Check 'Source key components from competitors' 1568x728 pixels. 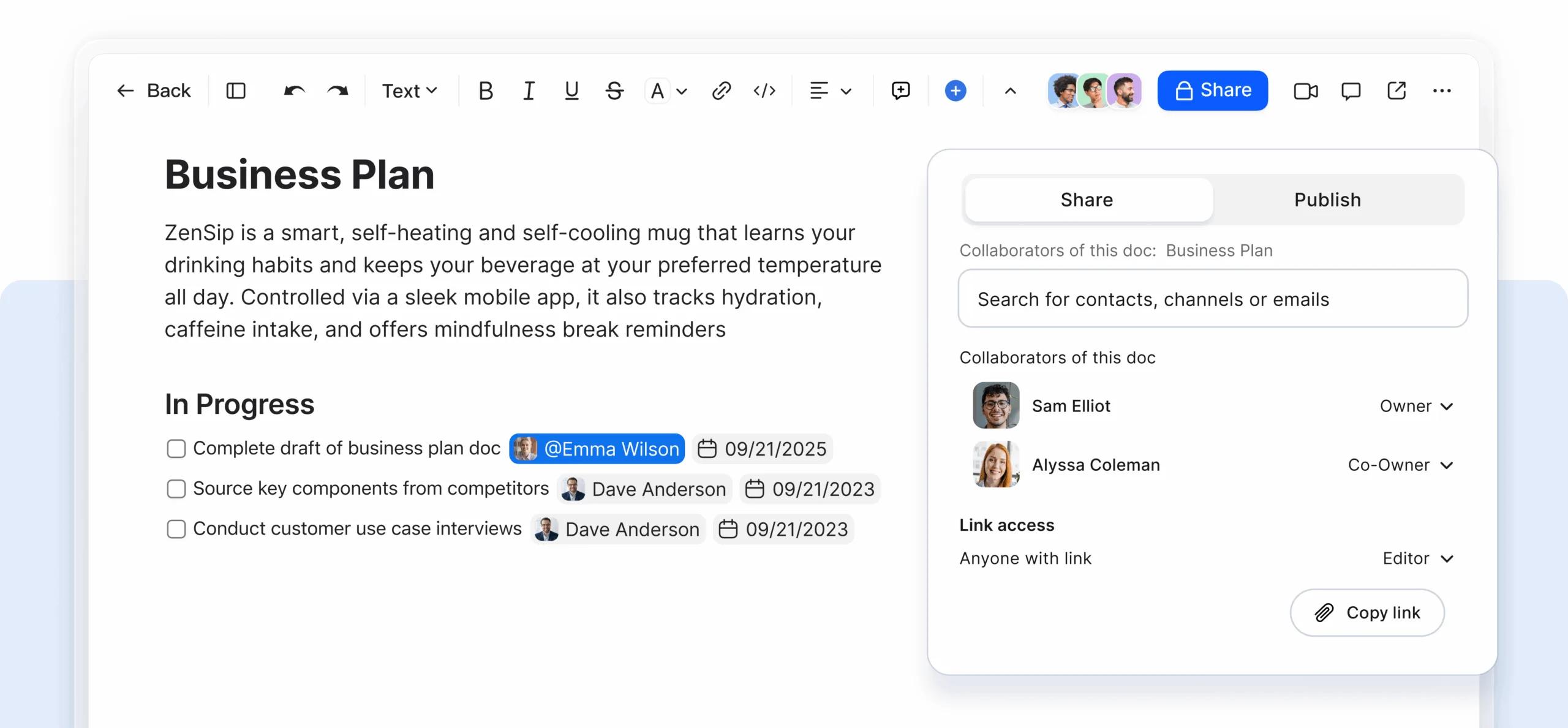point(176,489)
